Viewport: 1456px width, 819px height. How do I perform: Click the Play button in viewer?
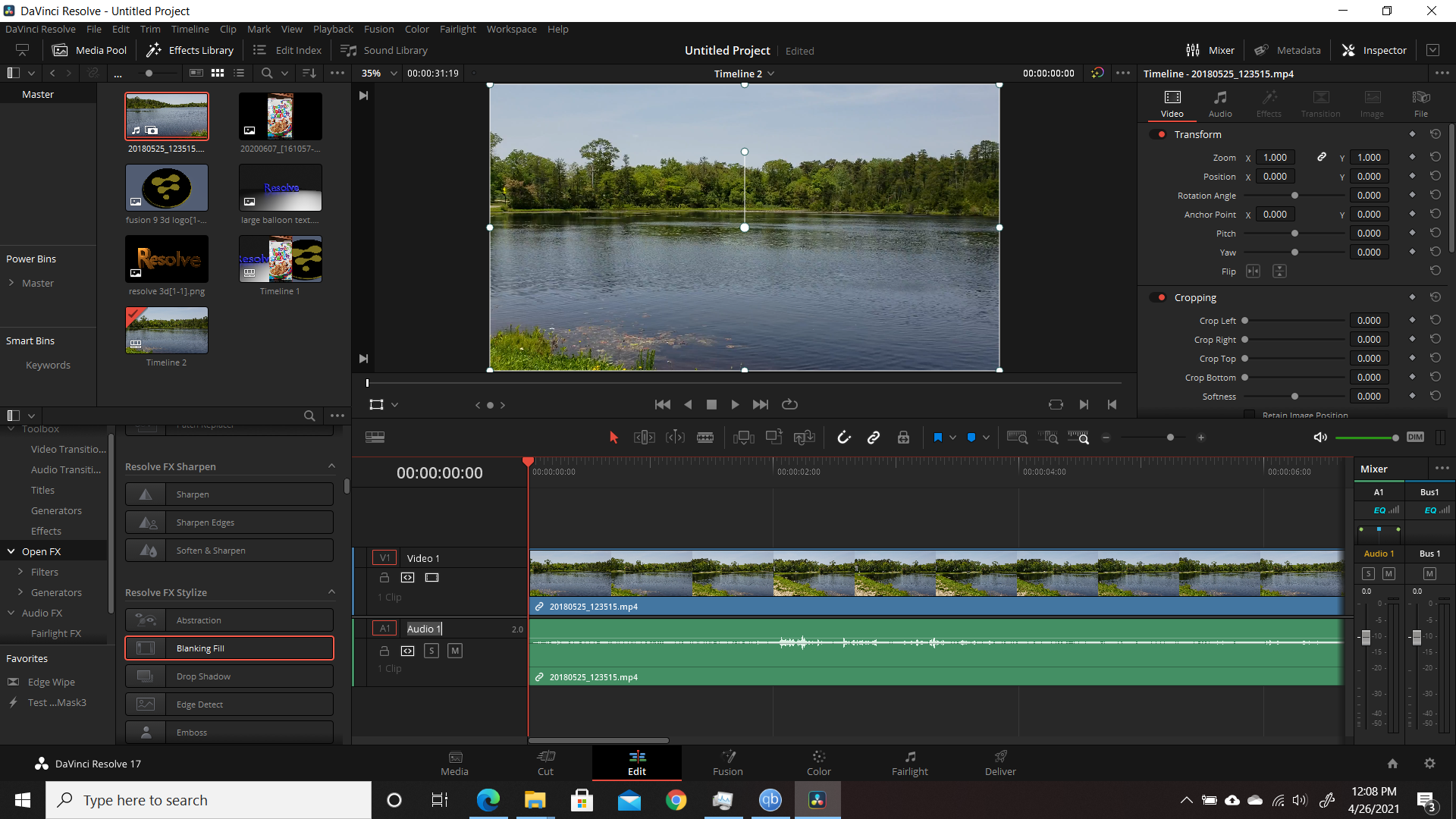735,405
